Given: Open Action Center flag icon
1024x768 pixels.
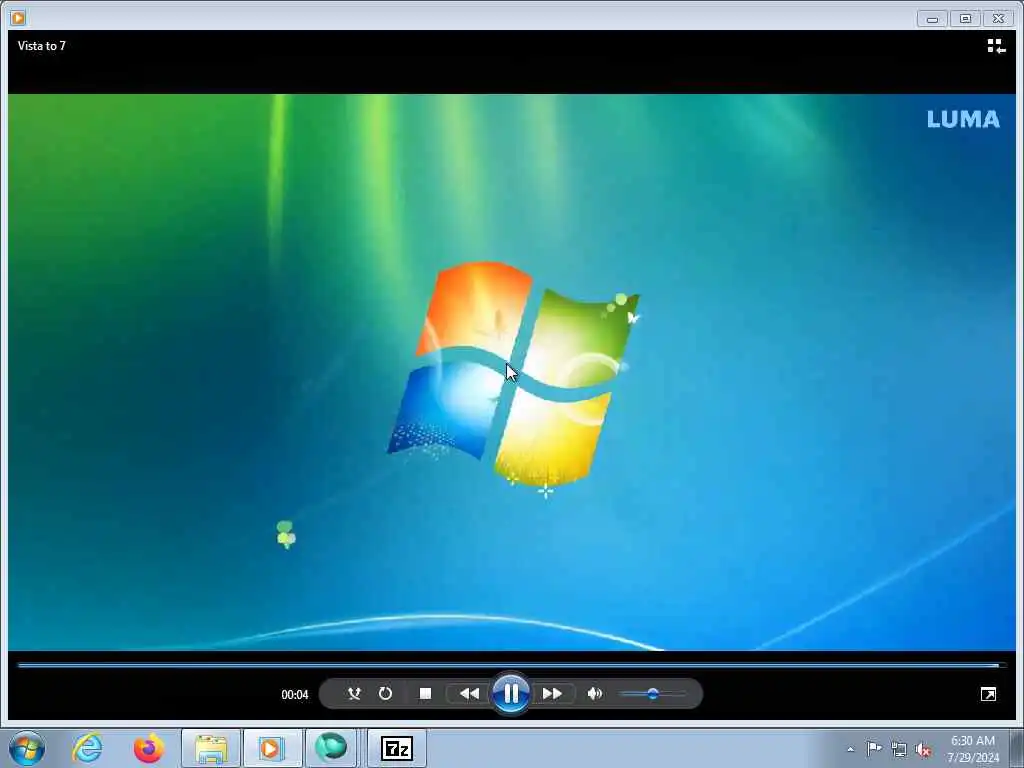Looking at the screenshot, I should coord(874,748).
